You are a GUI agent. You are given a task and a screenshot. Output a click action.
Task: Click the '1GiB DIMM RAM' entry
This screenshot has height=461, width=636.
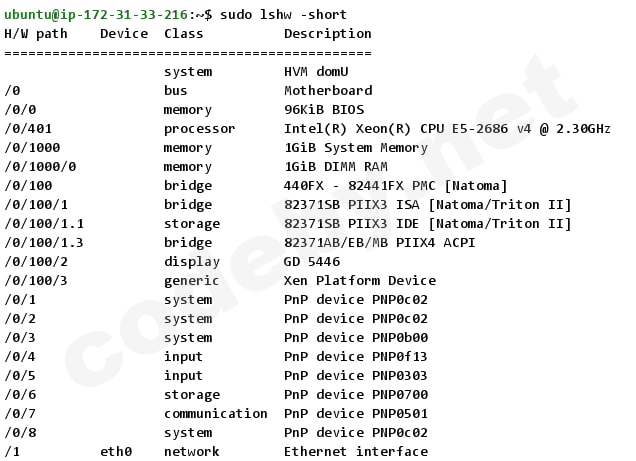click(x=336, y=166)
